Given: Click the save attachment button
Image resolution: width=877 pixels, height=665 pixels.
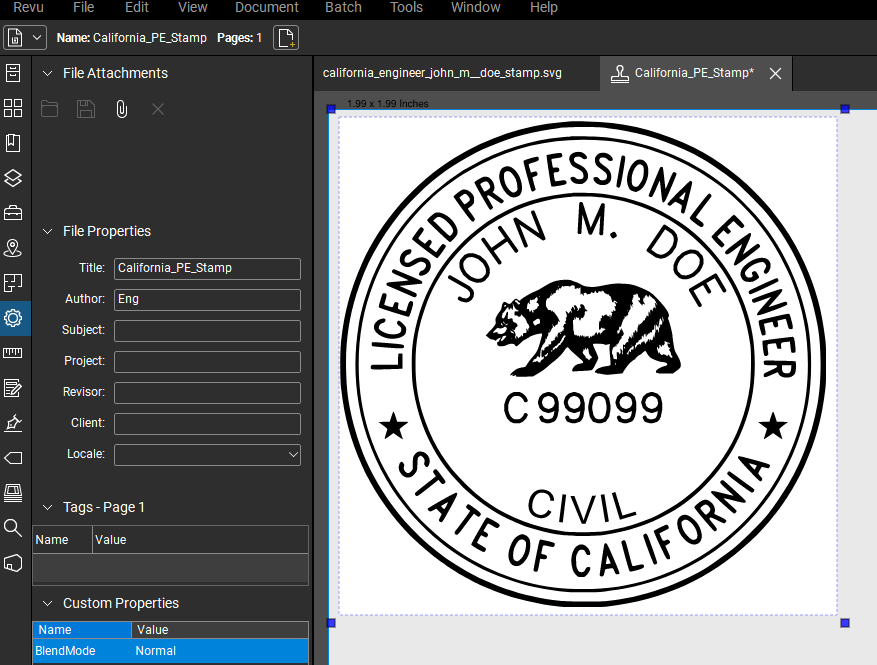Looking at the screenshot, I should [x=85, y=109].
